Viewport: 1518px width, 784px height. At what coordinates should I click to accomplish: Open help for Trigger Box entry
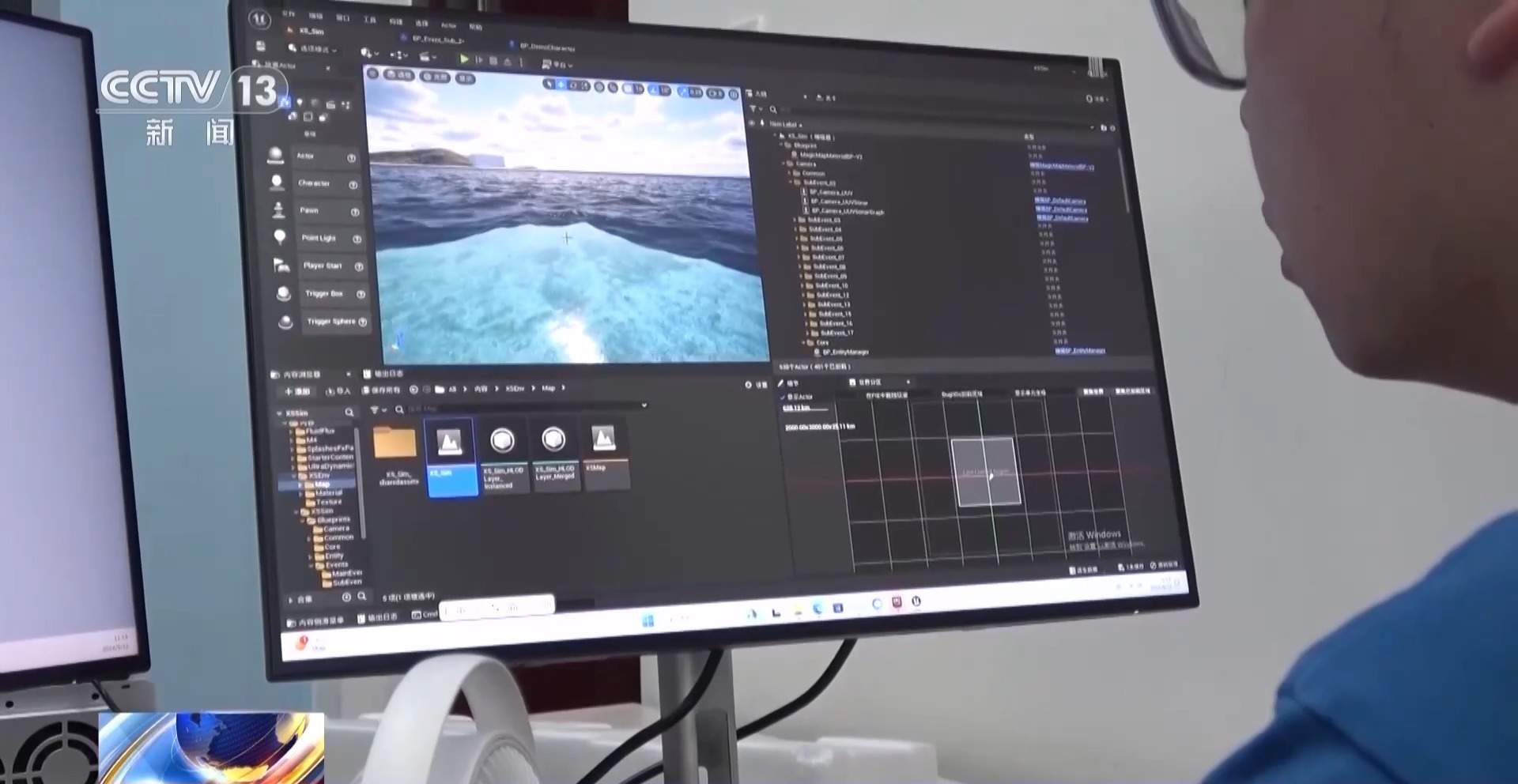(x=361, y=294)
